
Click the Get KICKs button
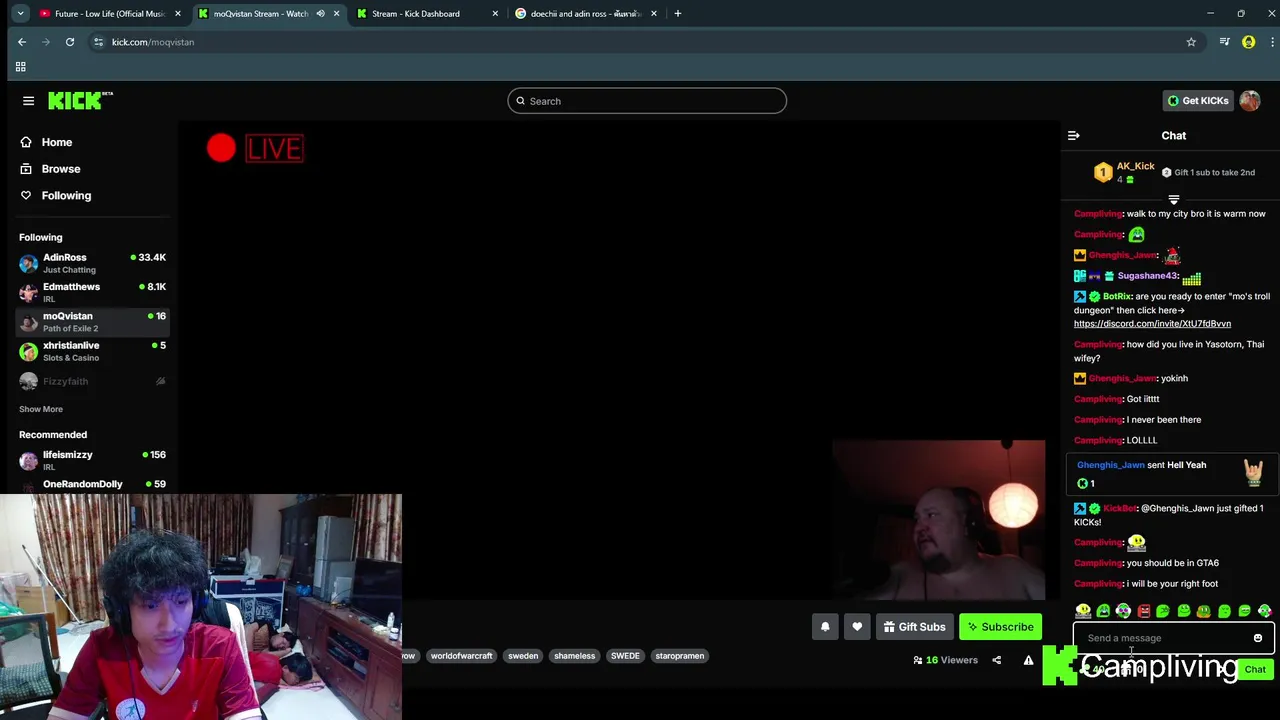pos(1198,101)
